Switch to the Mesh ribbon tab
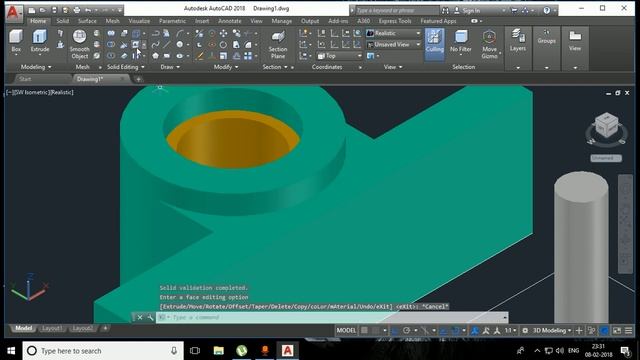 coord(112,21)
